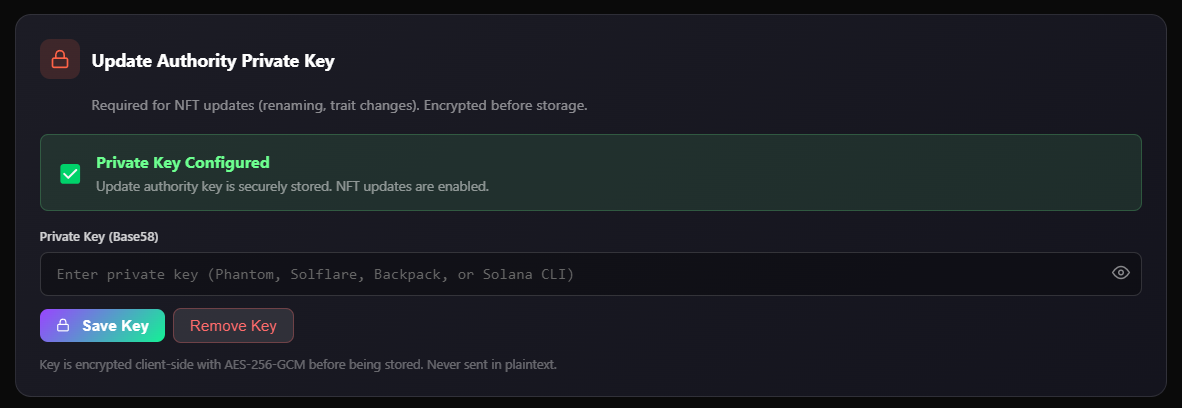Show the private key with eye icon
This screenshot has width=1182, height=408.
coord(1121,273)
